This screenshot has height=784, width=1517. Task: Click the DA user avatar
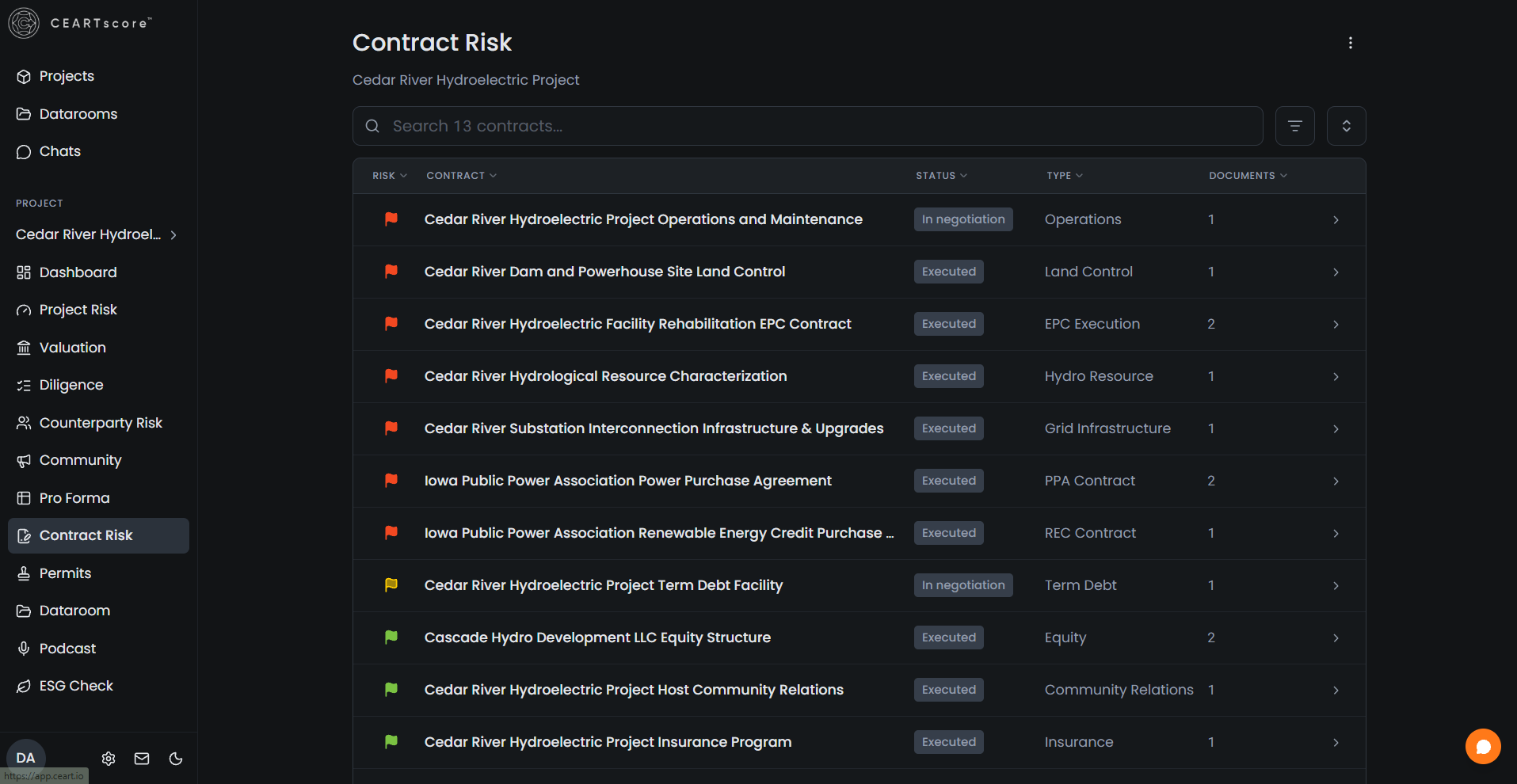pos(26,758)
